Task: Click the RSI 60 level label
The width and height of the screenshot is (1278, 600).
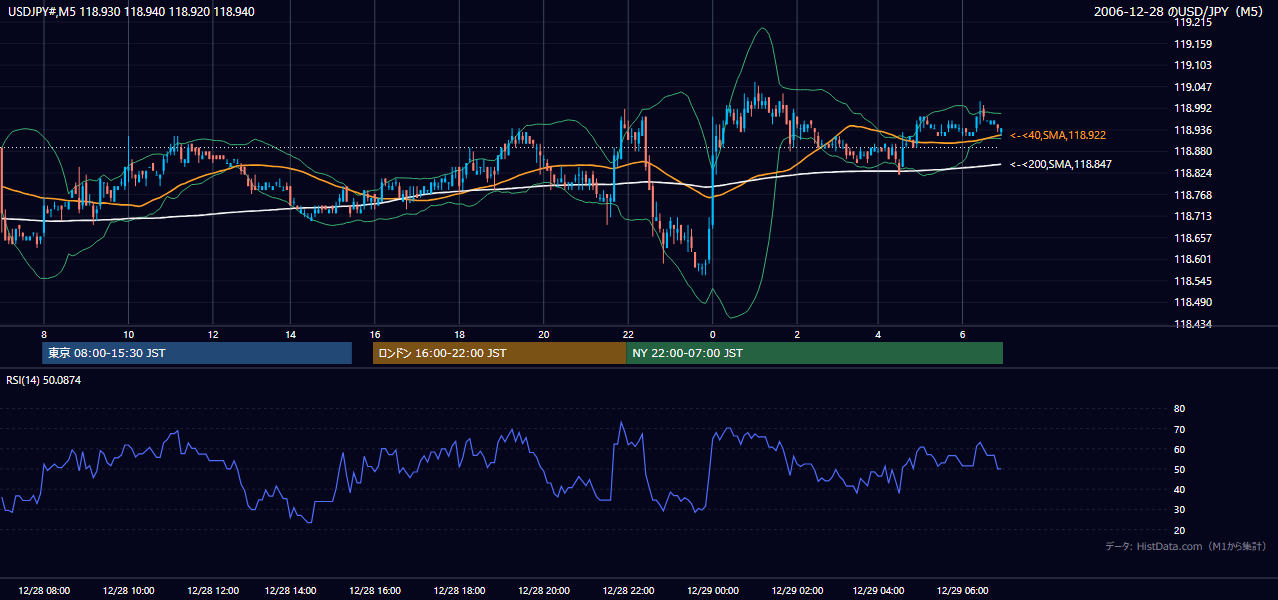Action: [1179, 449]
